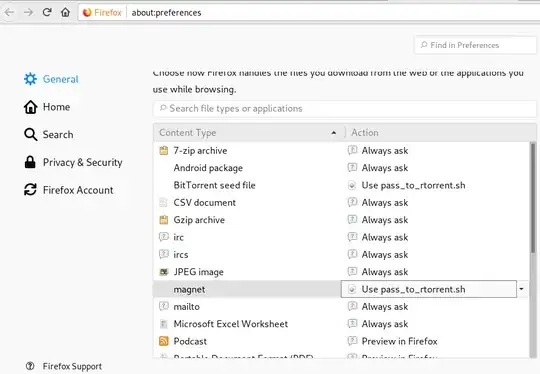540x374 pixels.
Task: Open the Firefox Support link
Action: coord(64,366)
